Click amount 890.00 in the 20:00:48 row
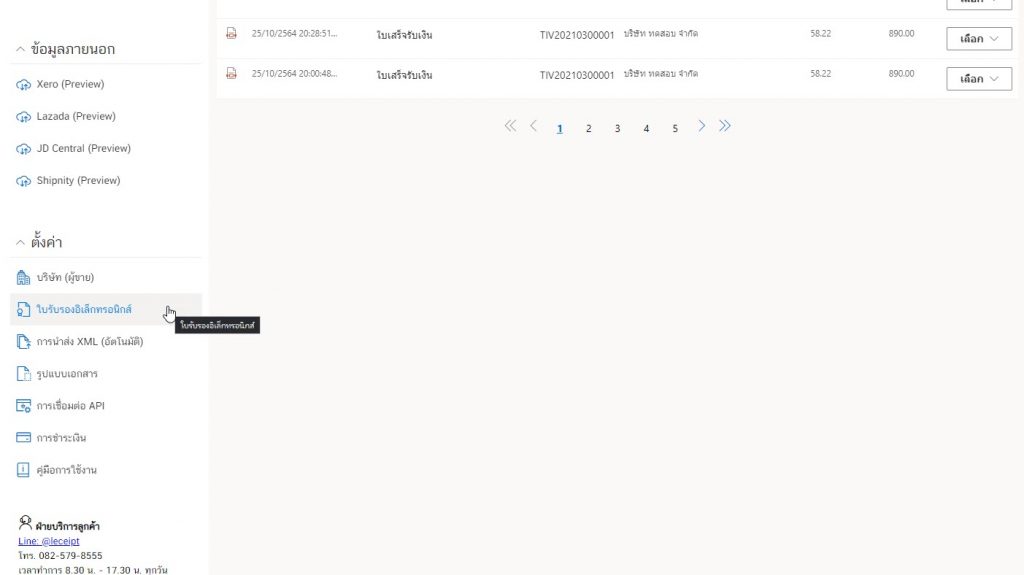1024x575 pixels. point(901,73)
